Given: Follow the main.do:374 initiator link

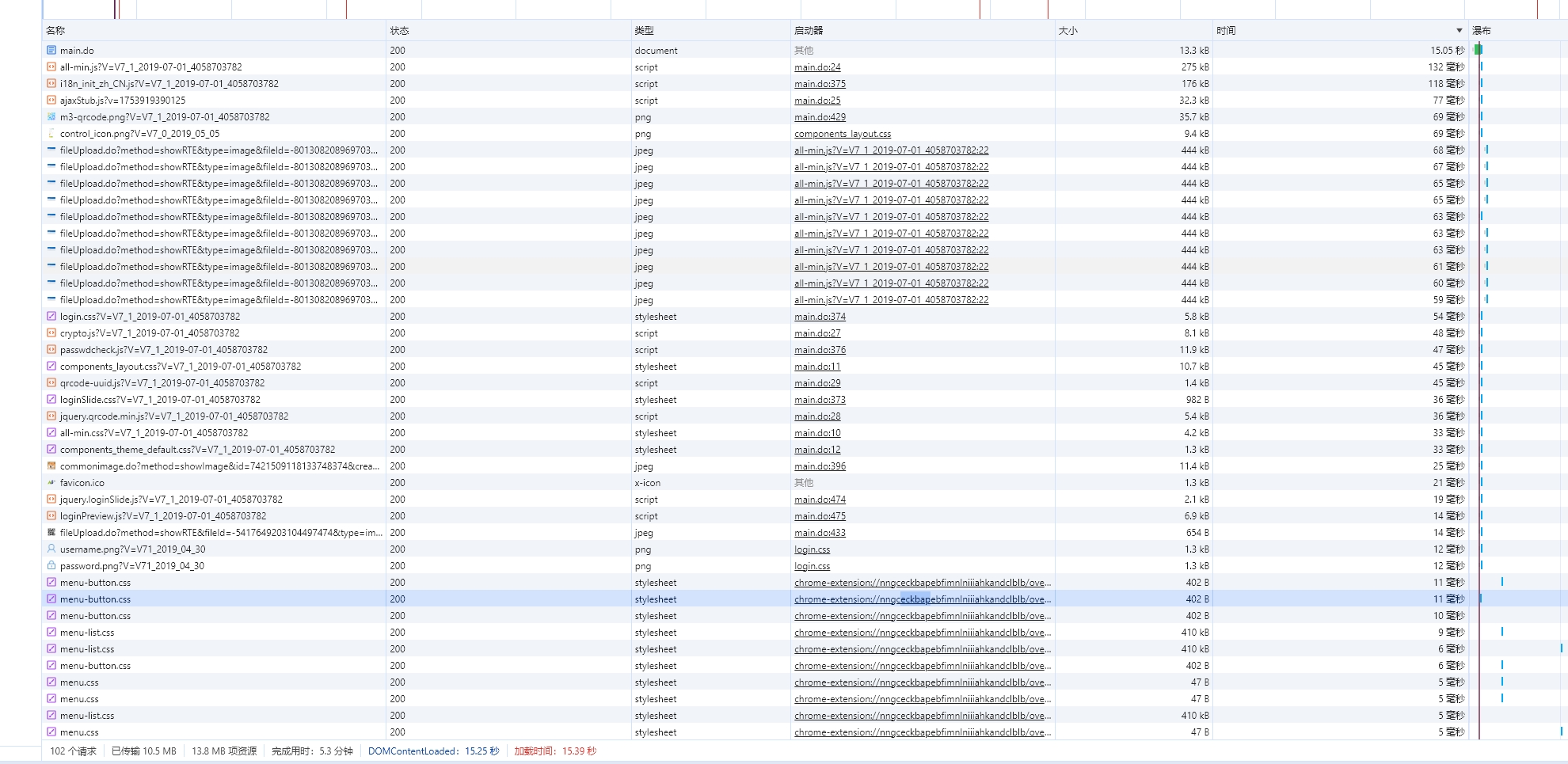Looking at the screenshot, I should point(820,317).
